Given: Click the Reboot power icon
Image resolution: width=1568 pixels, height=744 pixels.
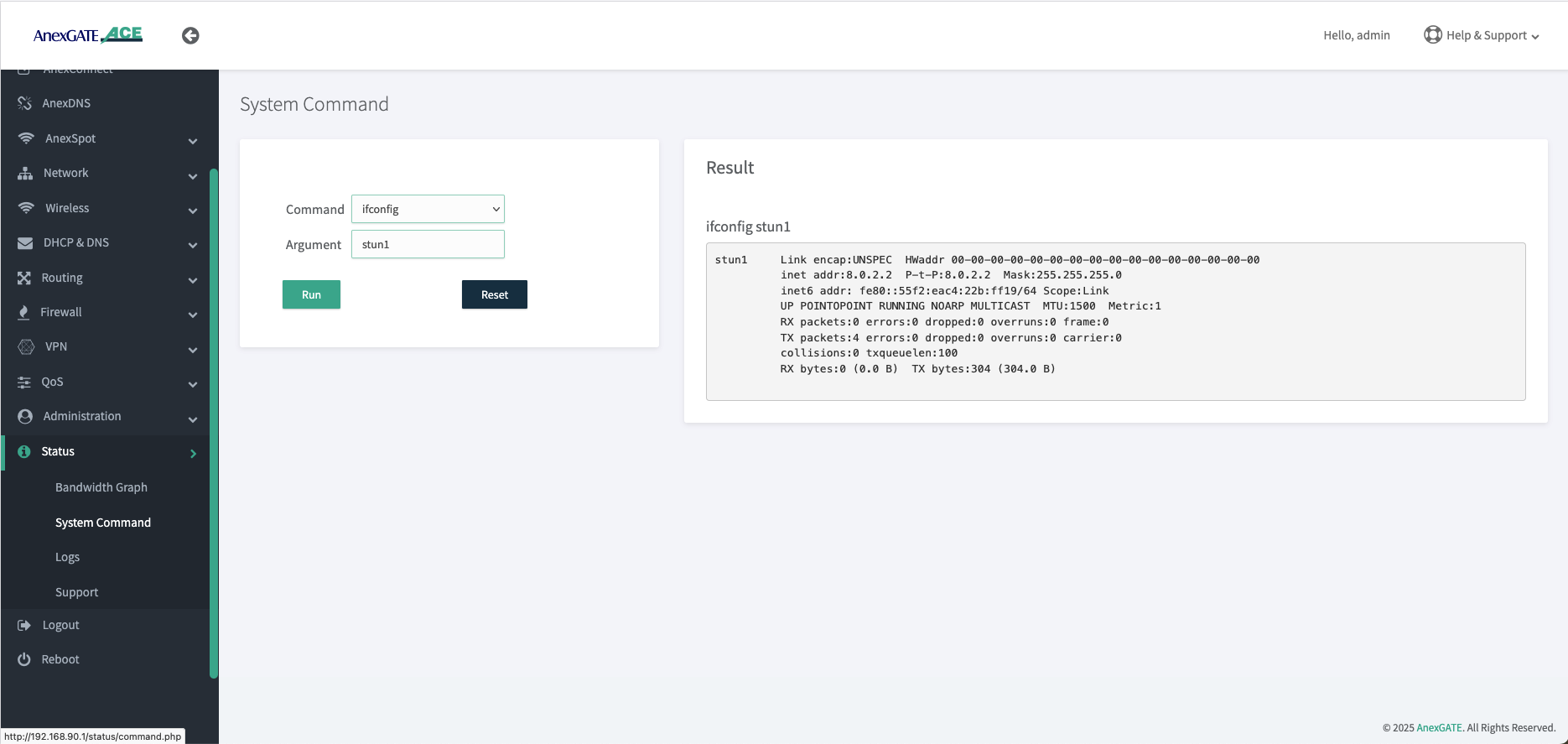Looking at the screenshot, I should 24,659.
